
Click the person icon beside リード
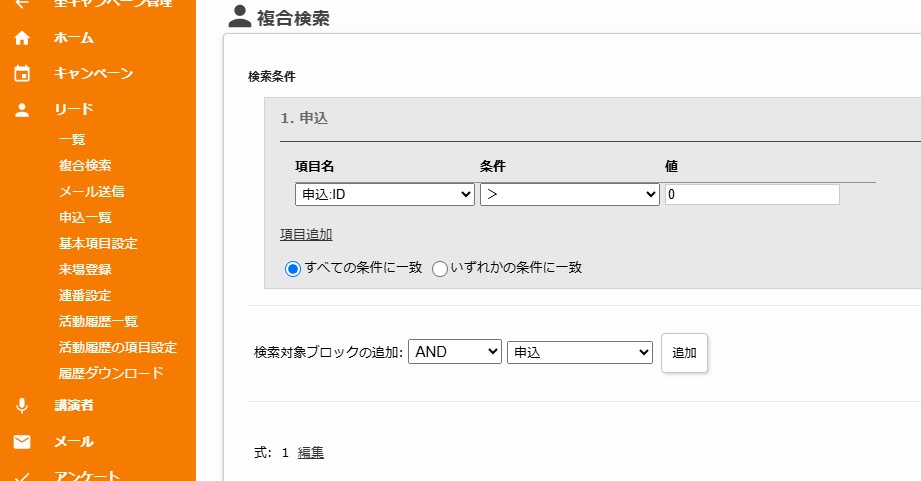(22, 110)
